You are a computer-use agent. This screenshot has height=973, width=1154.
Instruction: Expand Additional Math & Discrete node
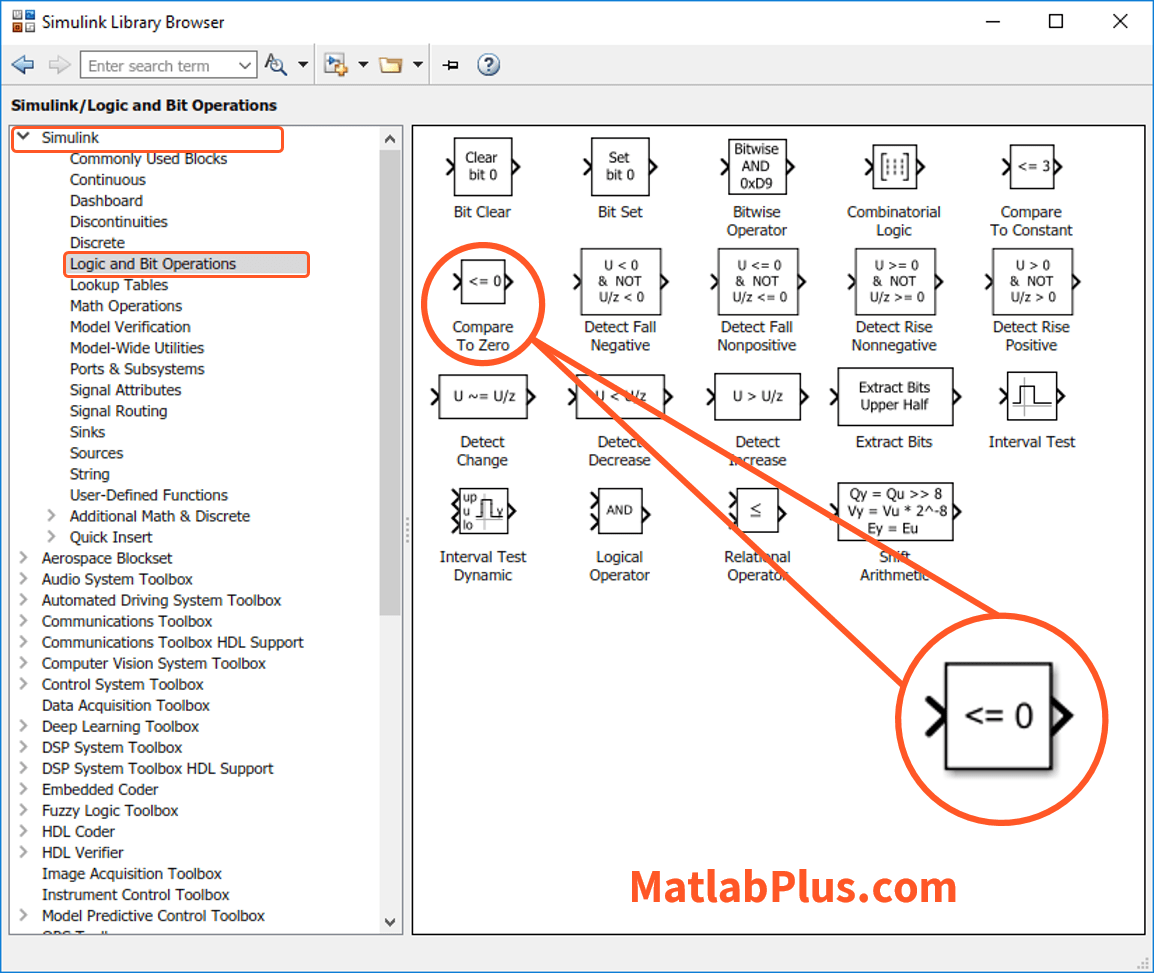point(52,515)
